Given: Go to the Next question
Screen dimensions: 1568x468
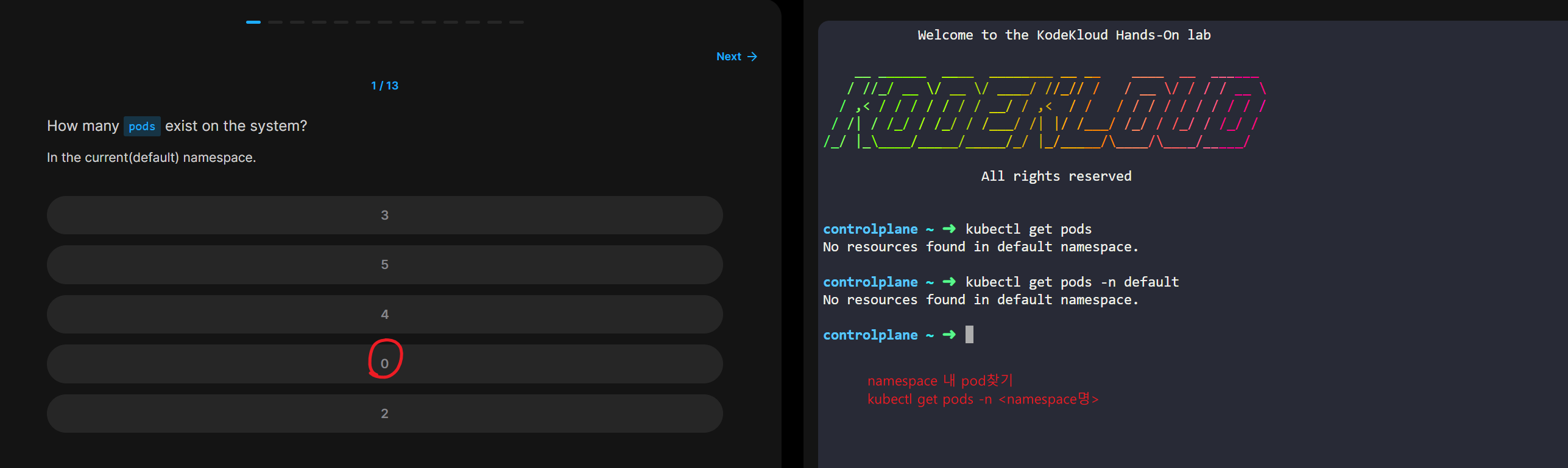Looking at the screenshot, I should pyautogui.click(x=736, y=57).
